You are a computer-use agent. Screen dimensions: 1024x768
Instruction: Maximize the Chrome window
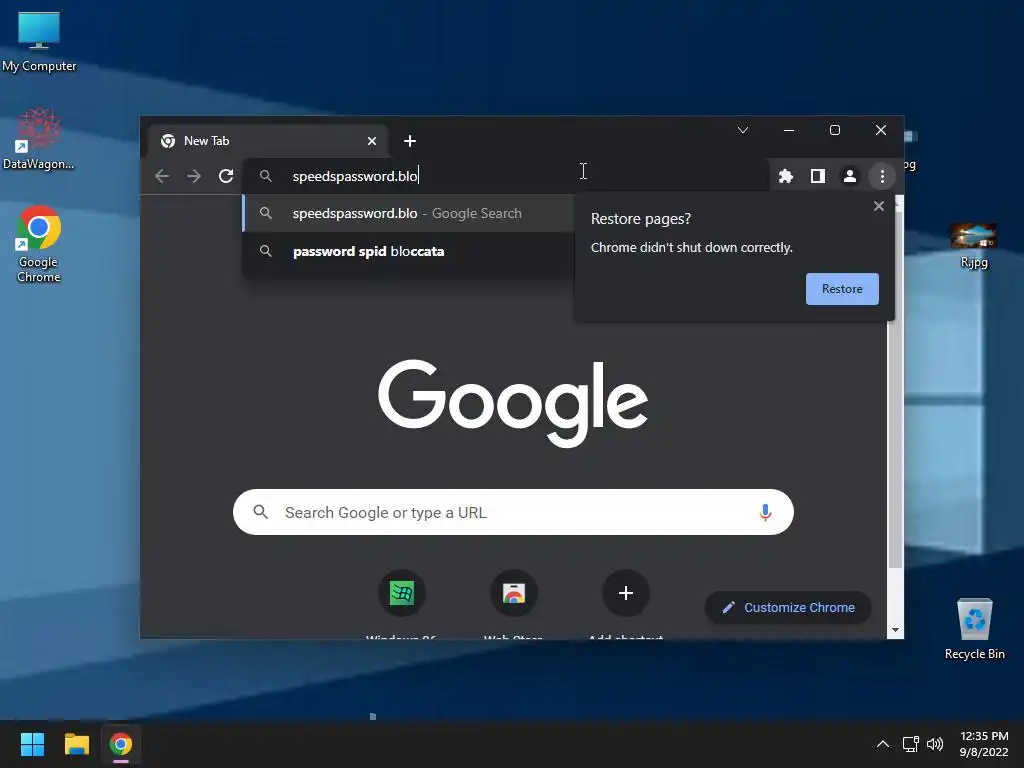(835, 130)
